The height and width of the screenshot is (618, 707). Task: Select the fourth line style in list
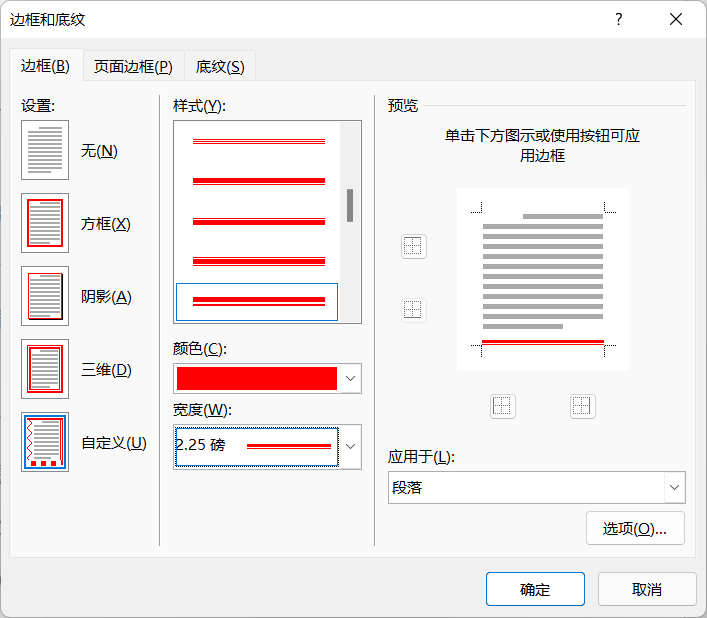tap(258, 261)
